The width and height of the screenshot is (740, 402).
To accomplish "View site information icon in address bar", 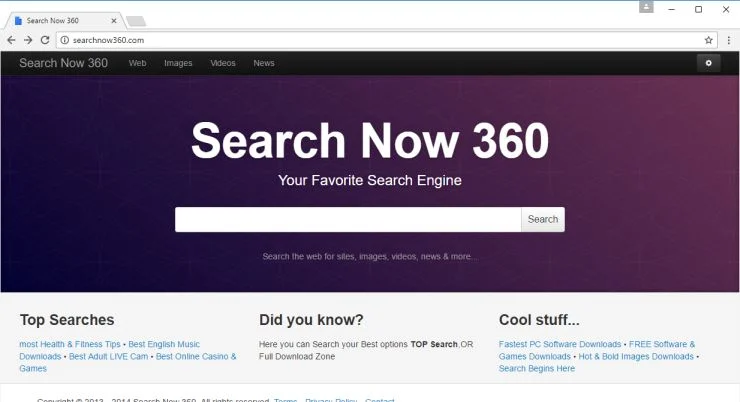I will [65, 40].
